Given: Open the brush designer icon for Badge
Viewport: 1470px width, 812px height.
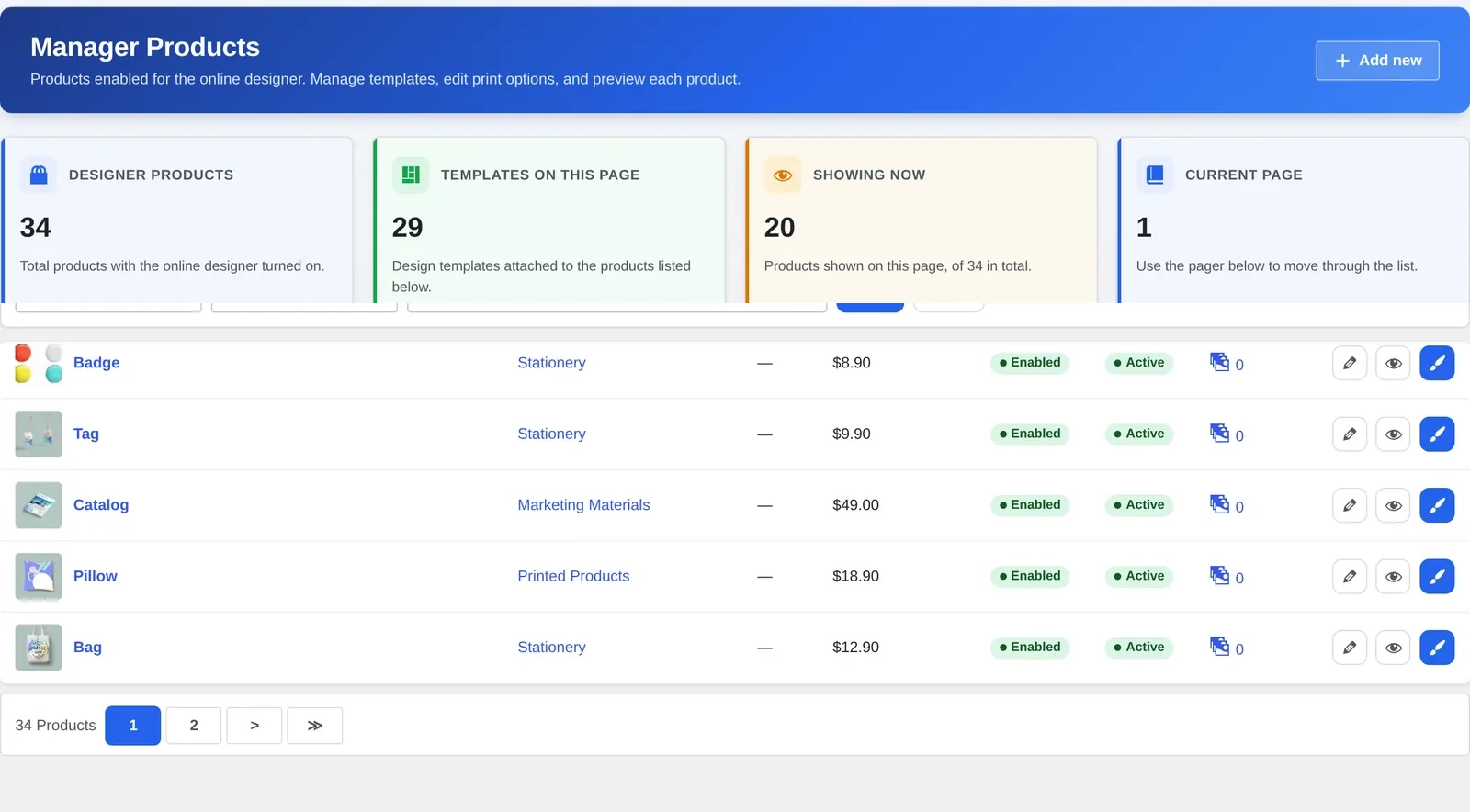Looking at the screenshot, I should click(x=1437, y=363).
